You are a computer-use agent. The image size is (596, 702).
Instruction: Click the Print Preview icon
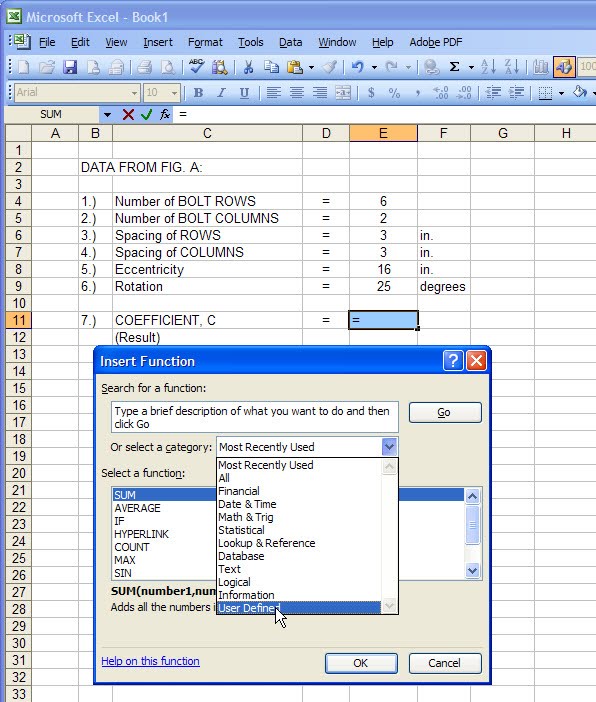pos(168,67)
